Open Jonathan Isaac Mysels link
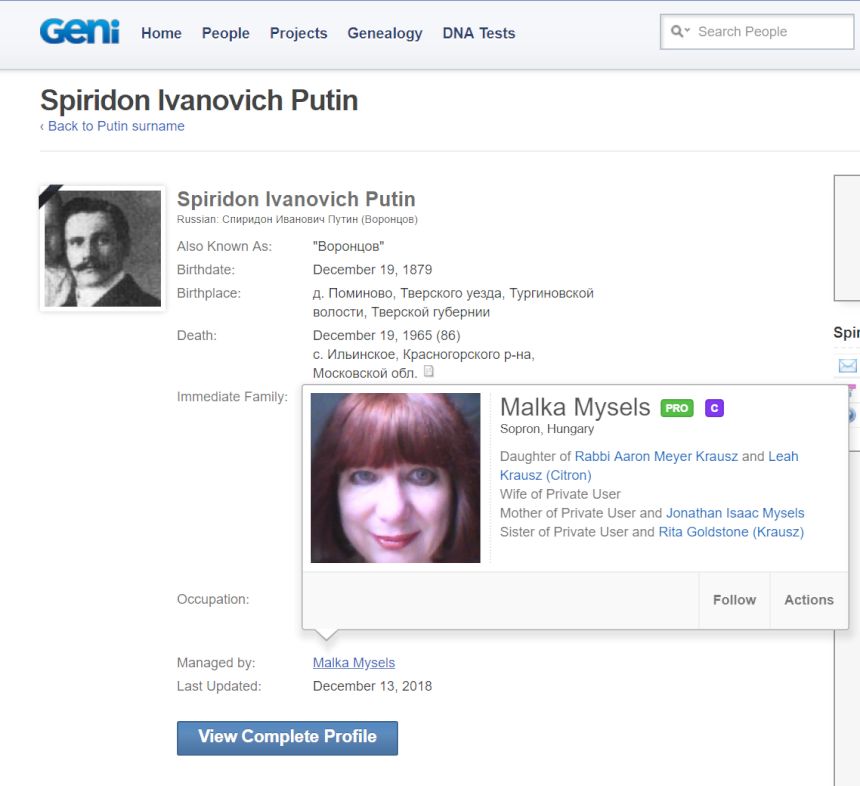Image resolution: width=860 pixels, height=786 pixels. point(735,513)
